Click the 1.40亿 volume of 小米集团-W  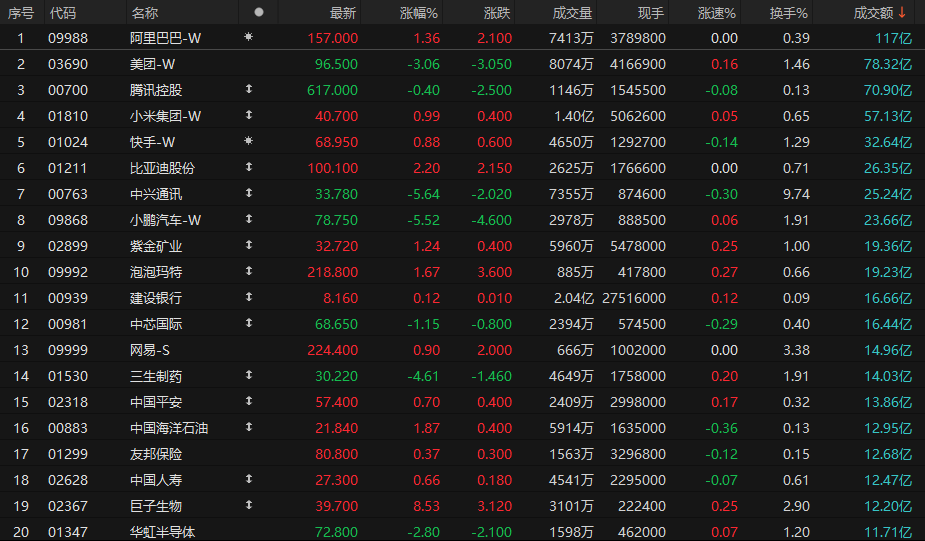pos(573,116)
